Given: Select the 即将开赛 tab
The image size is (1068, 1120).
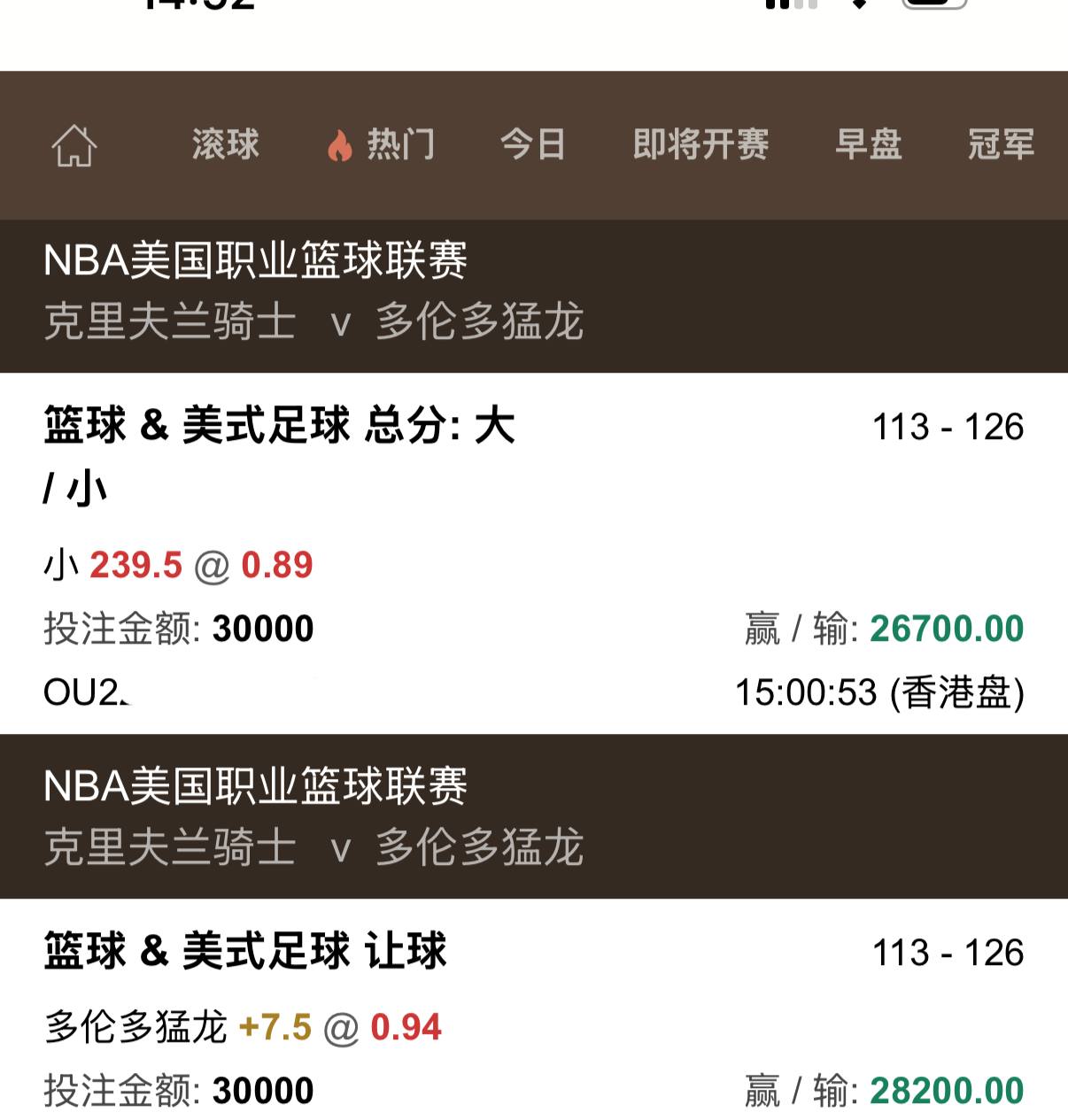Looking at the screenshot, I should (700, 144).
